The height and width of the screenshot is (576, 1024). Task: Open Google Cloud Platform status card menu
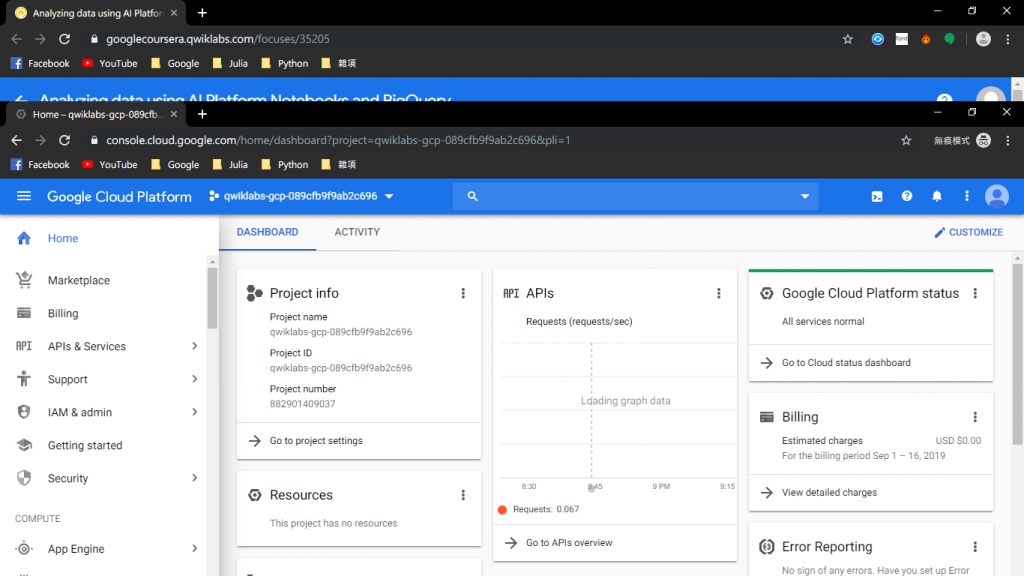click(x=975, y=293)
